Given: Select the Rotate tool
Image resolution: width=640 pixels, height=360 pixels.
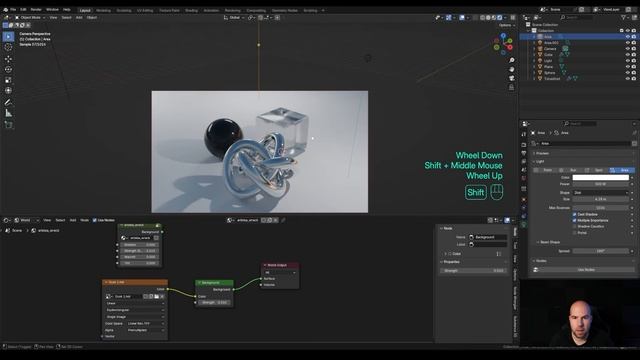Looking at the screenshot, I should [9, 69].
